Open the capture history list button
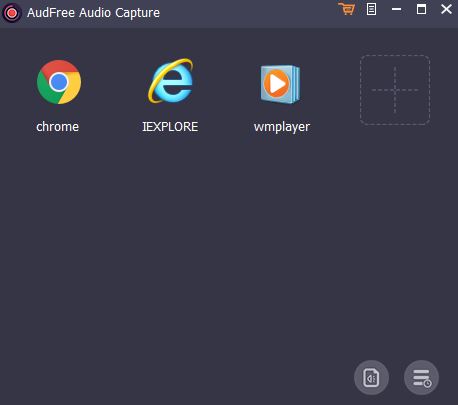Image resolution: width=458 pixels, height=405 pixels. pos(421,378)
